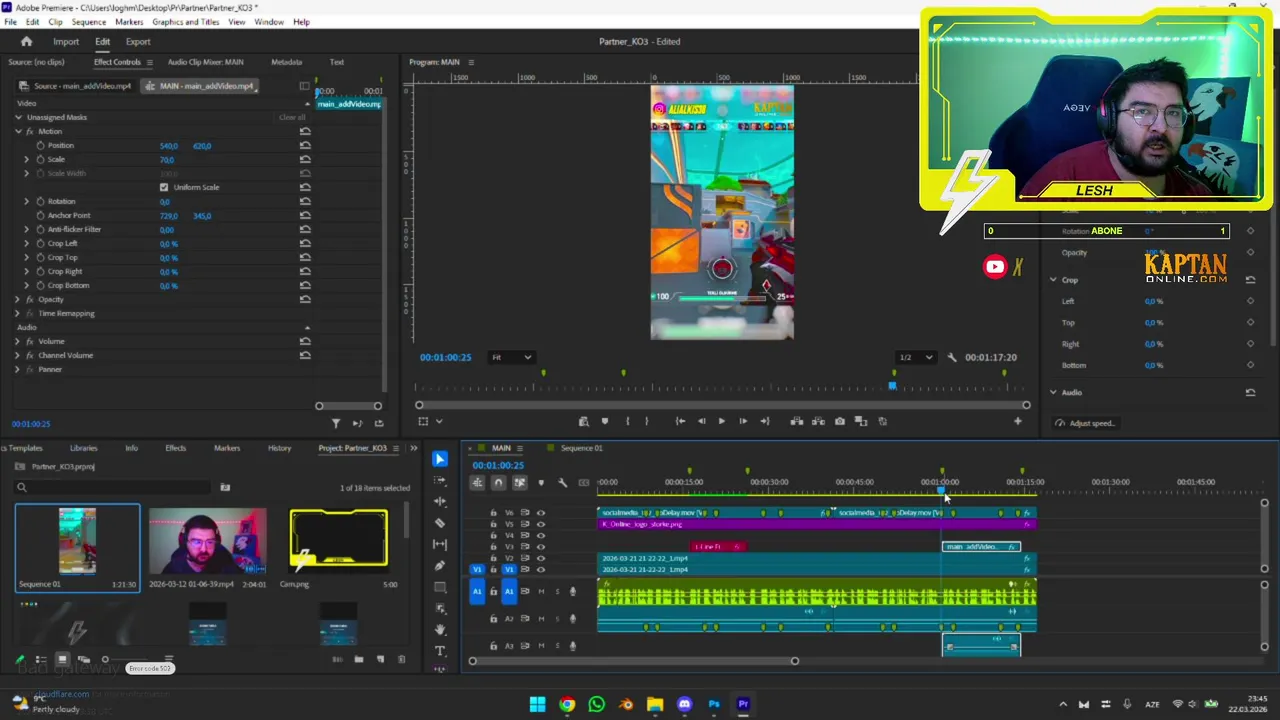The image size is (1280, 720).
Task: Collapse the Motion effect properties
Action: click(18, 131)
